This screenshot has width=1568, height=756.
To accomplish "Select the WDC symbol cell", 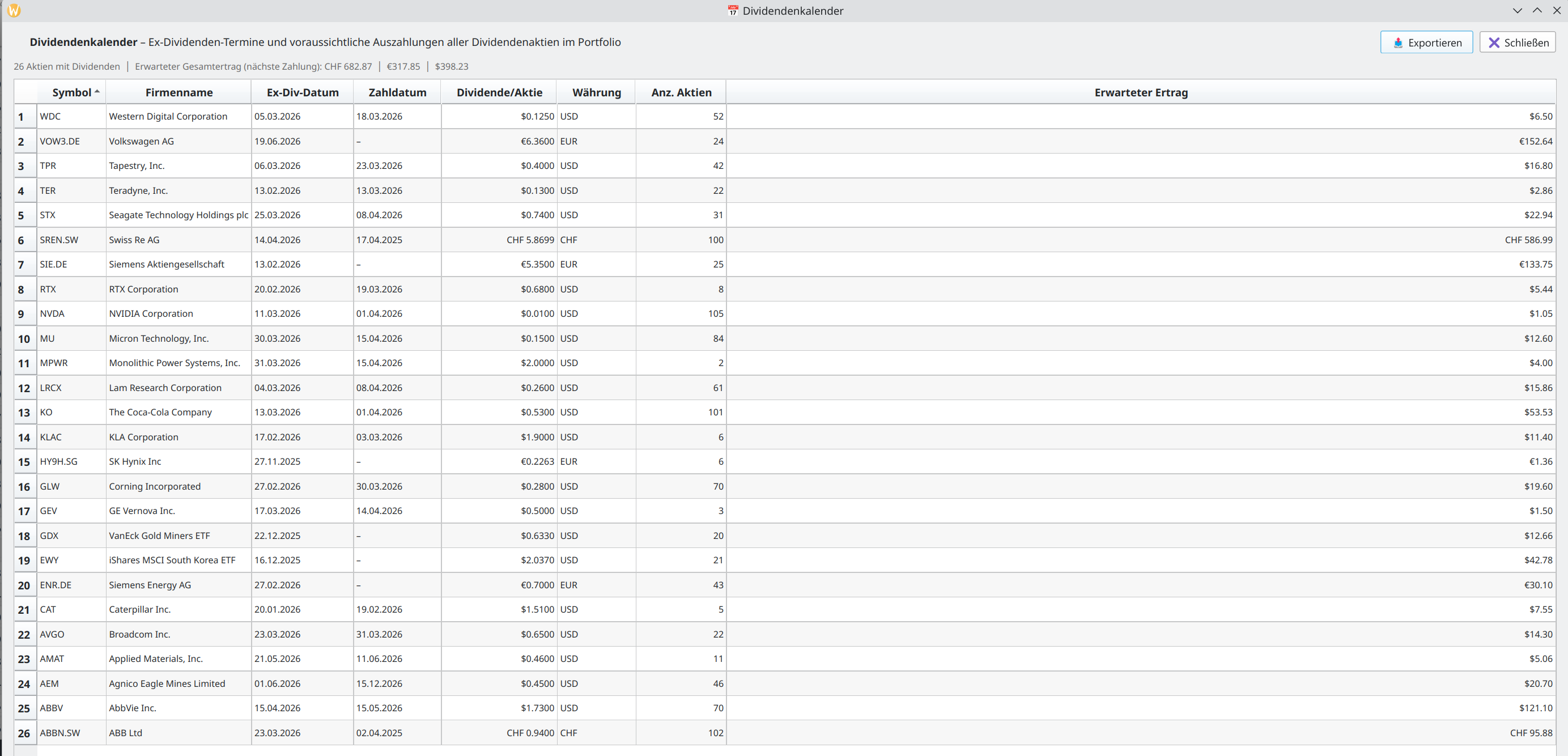I will (72, 116).
